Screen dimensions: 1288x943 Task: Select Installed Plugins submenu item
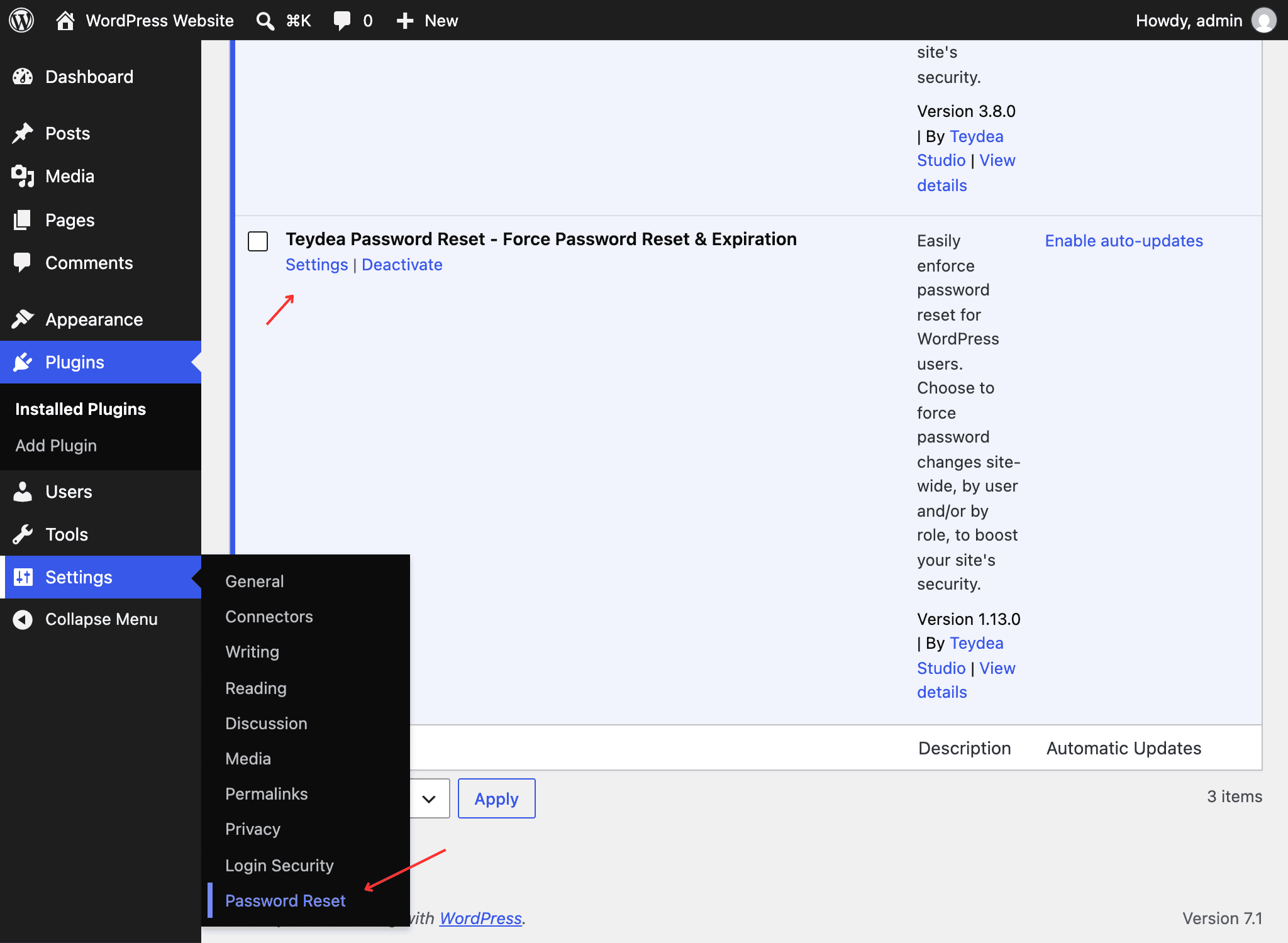80,409
